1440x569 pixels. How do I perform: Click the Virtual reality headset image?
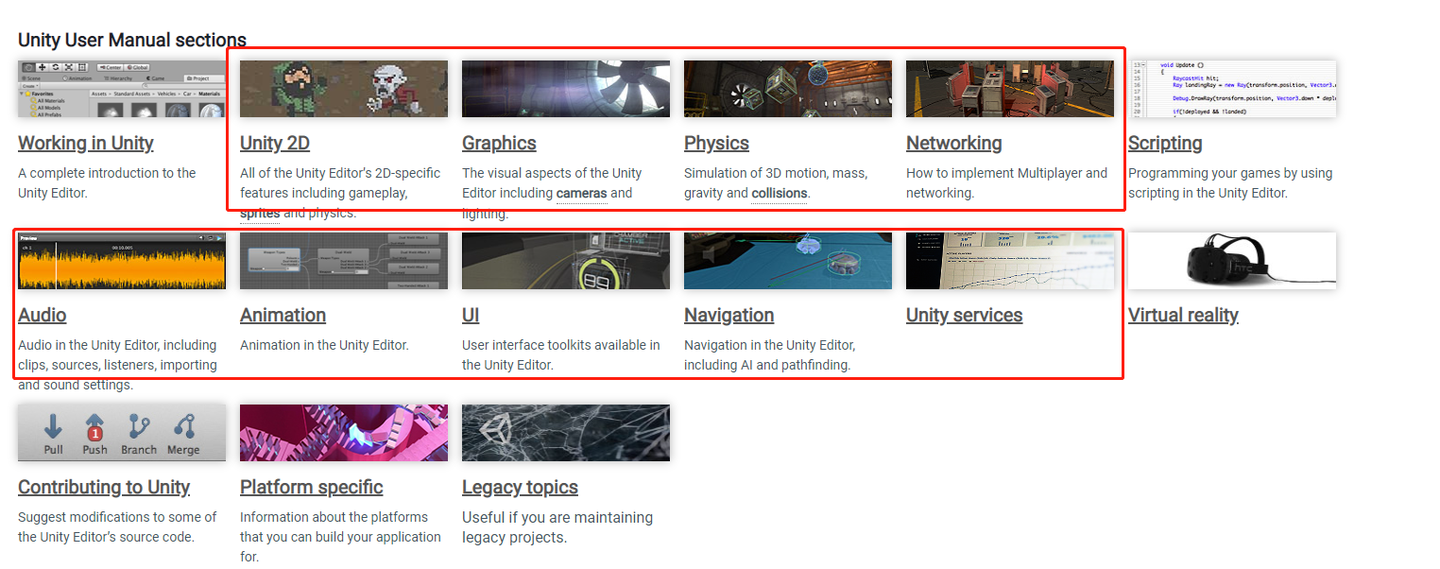[x=1231, y=261]
